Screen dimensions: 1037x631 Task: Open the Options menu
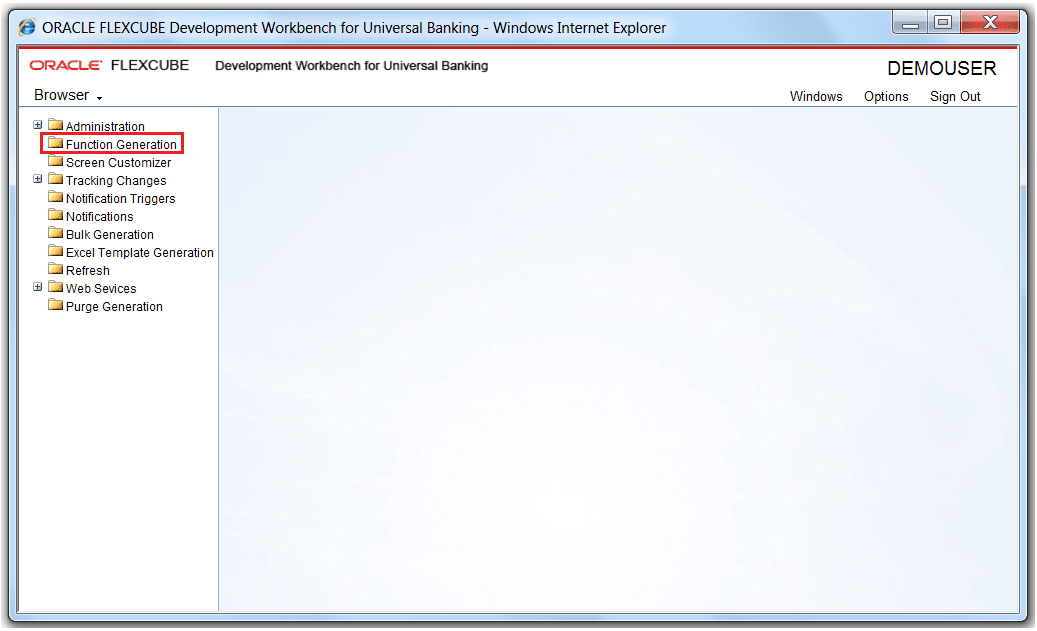(886, 97)
